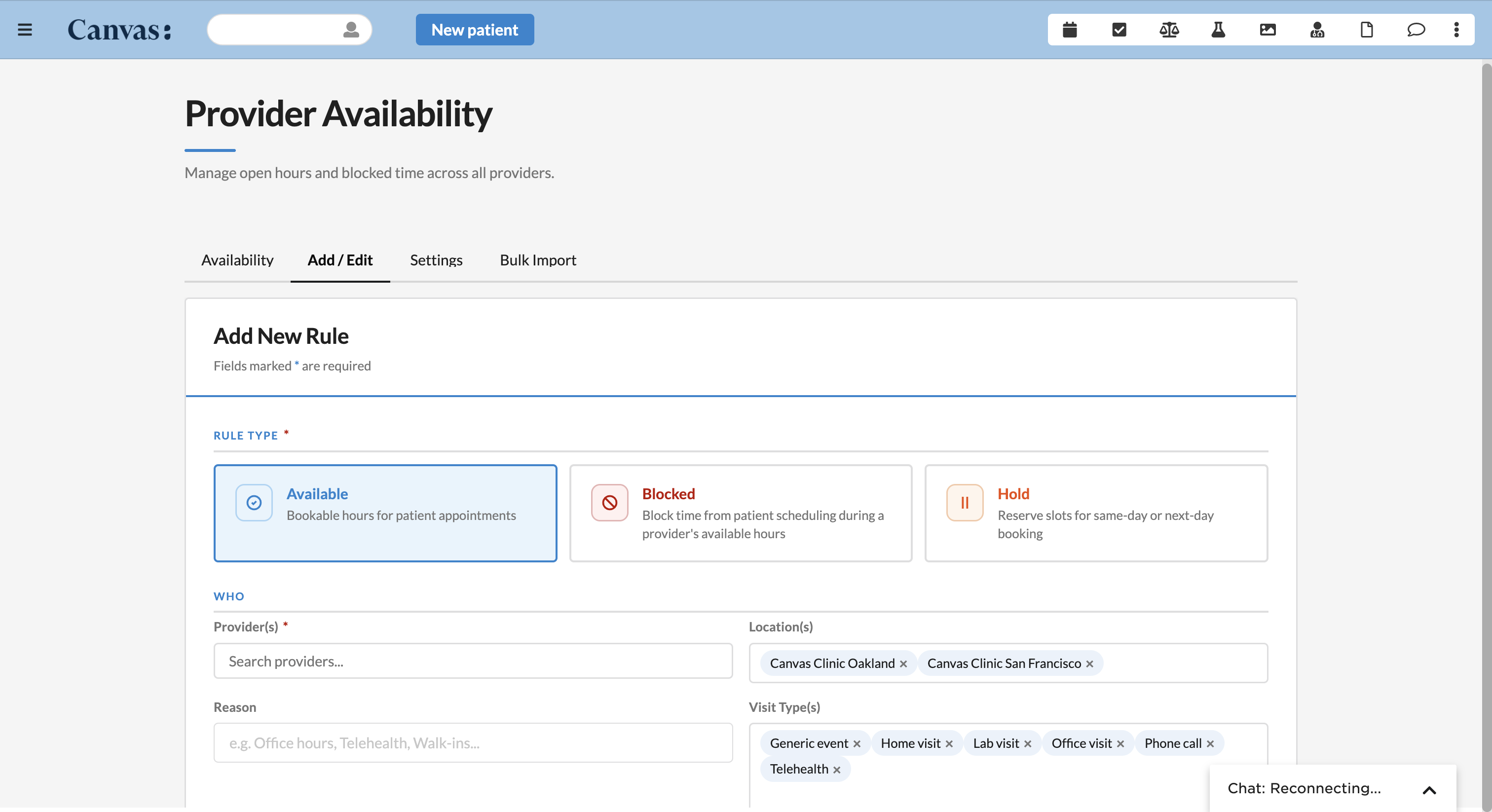The image size is (1492, 812).
Task: Remove the Canvas Clinic San Francisco chip
Action: pyautogui.click(x=1089, y=664)
